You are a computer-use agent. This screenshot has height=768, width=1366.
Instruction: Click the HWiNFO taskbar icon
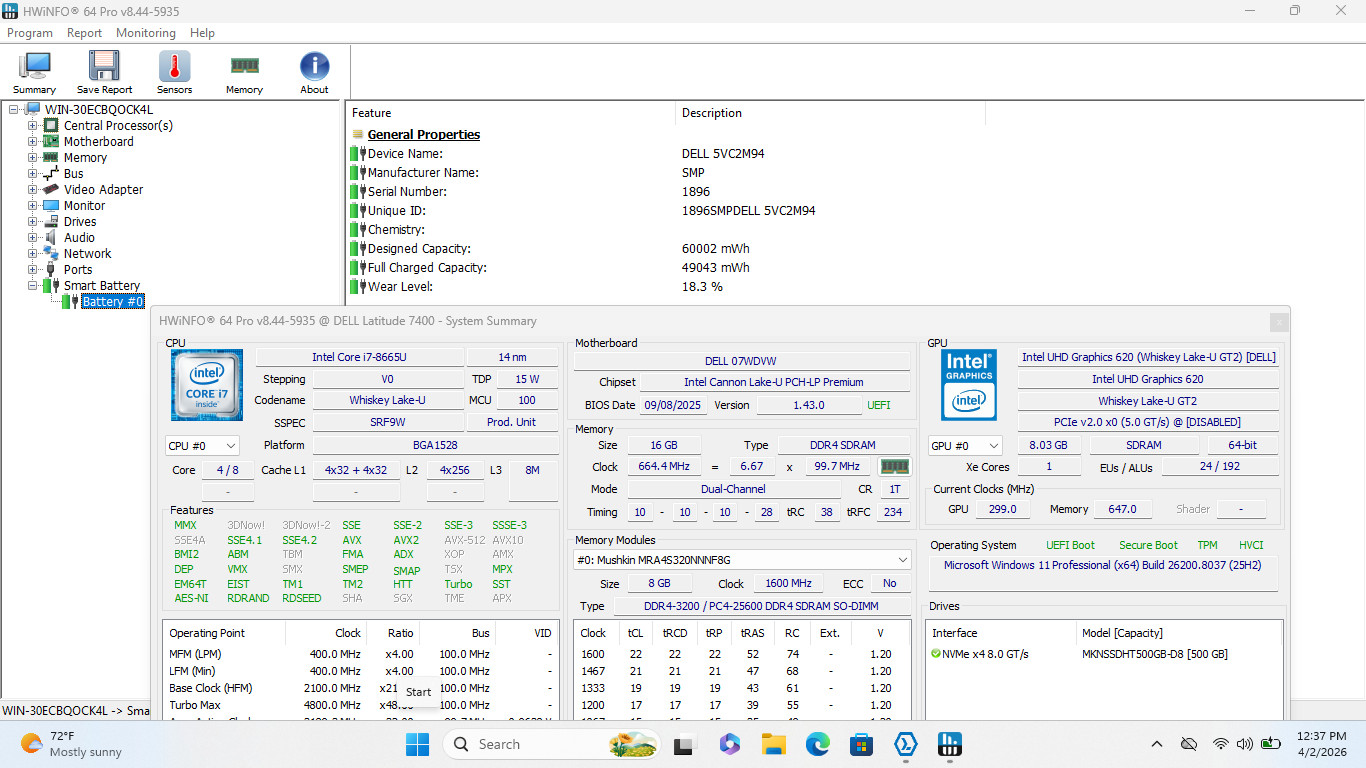950,744
